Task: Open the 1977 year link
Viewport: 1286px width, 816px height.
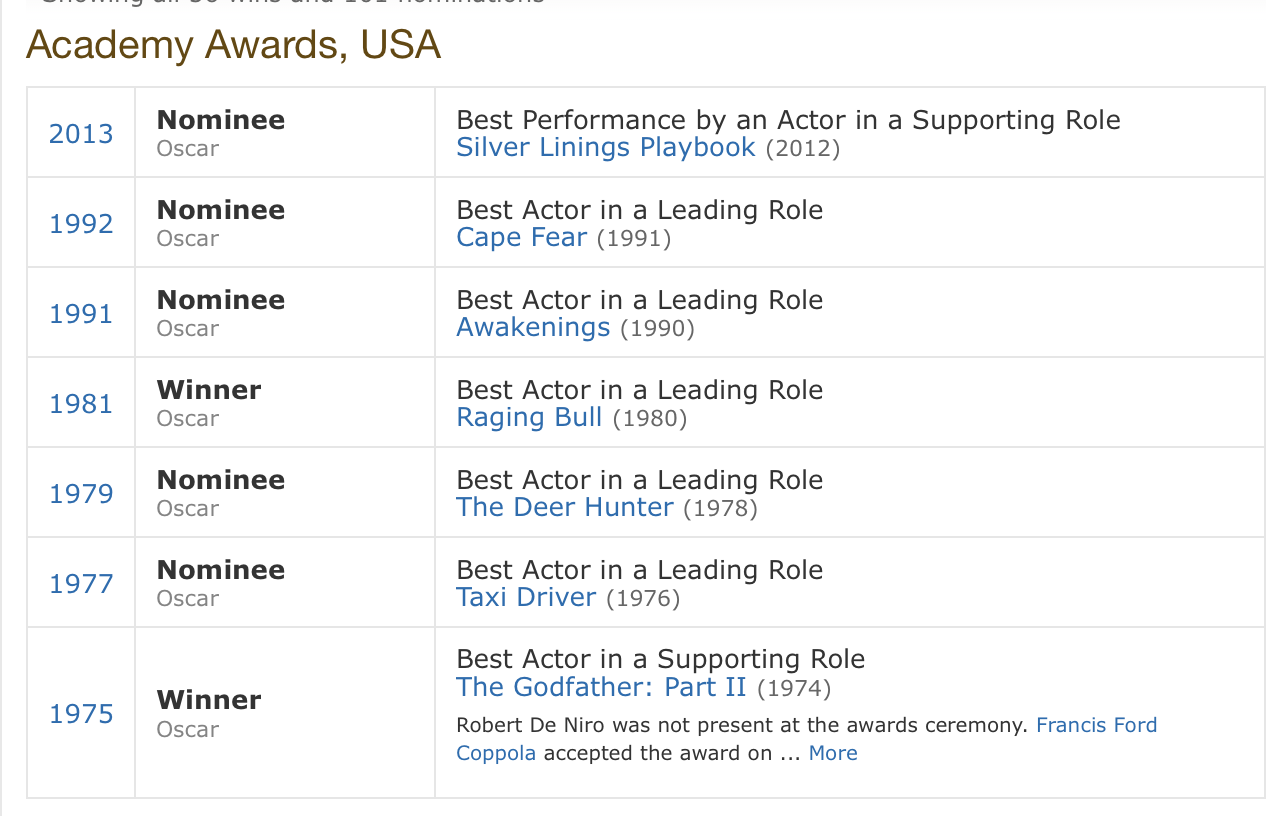Action: tap(81, 583)
